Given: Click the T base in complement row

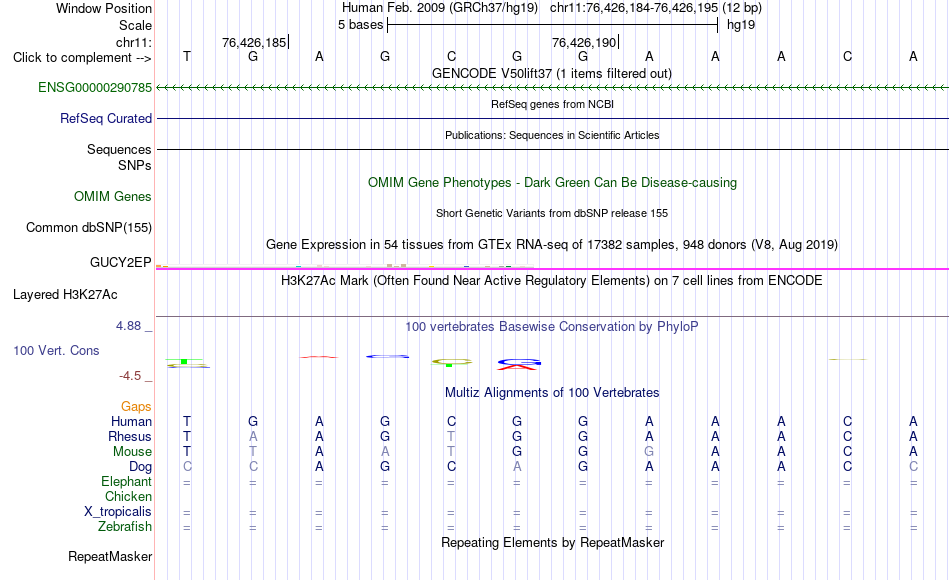Looking at the screenshot, I should [187, 57].
